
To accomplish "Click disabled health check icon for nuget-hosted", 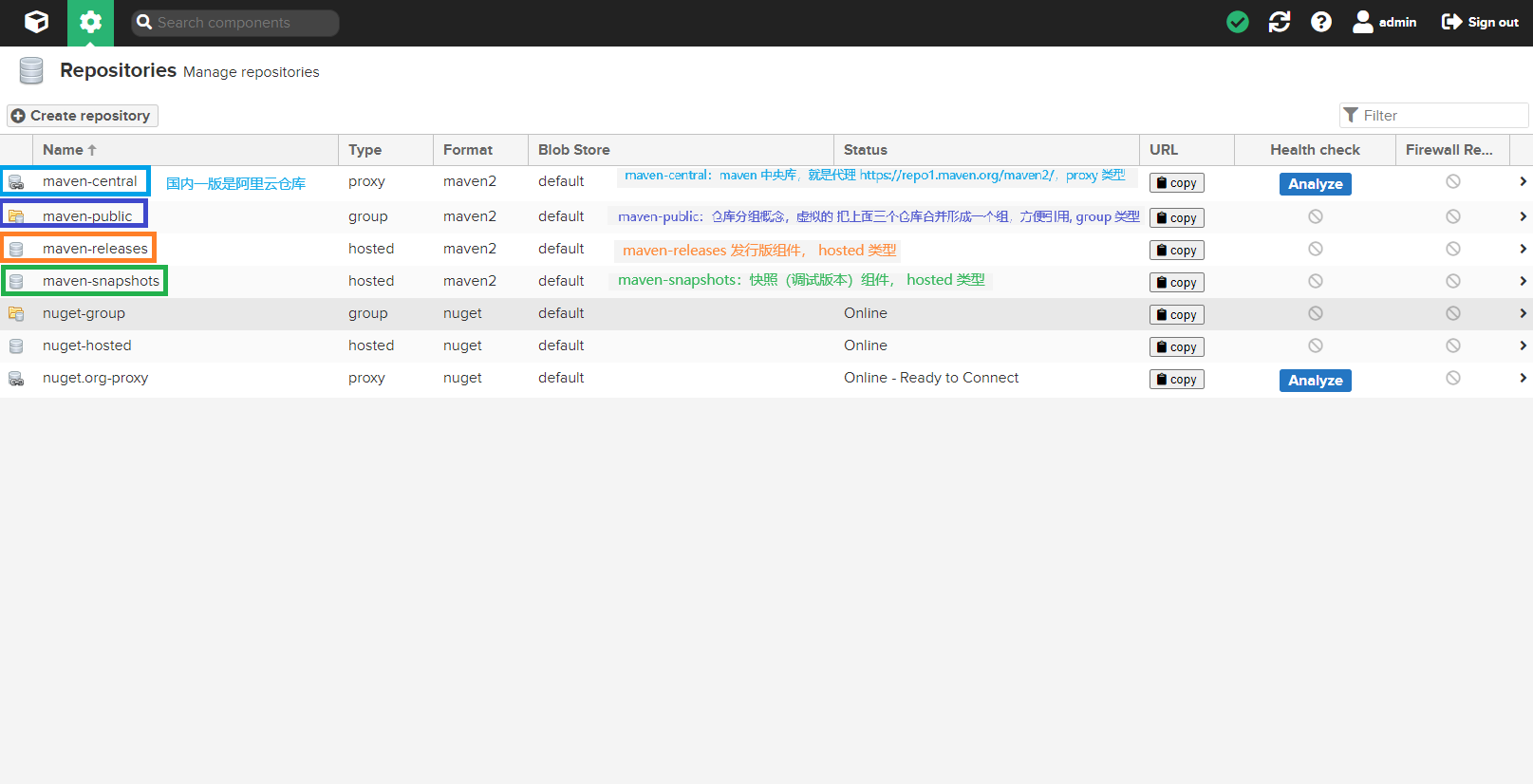I will [1316, 345].
